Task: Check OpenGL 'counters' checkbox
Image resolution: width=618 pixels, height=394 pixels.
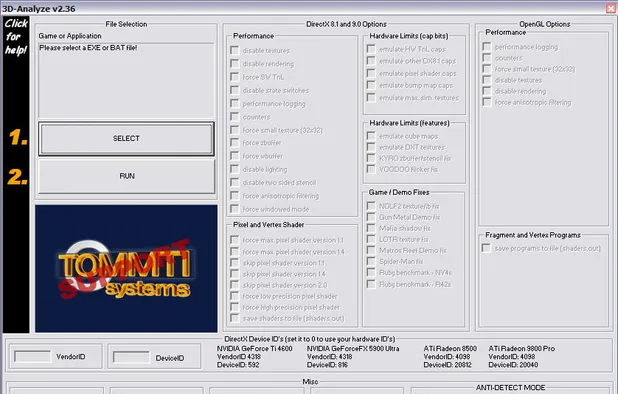Action: [487, 58]
